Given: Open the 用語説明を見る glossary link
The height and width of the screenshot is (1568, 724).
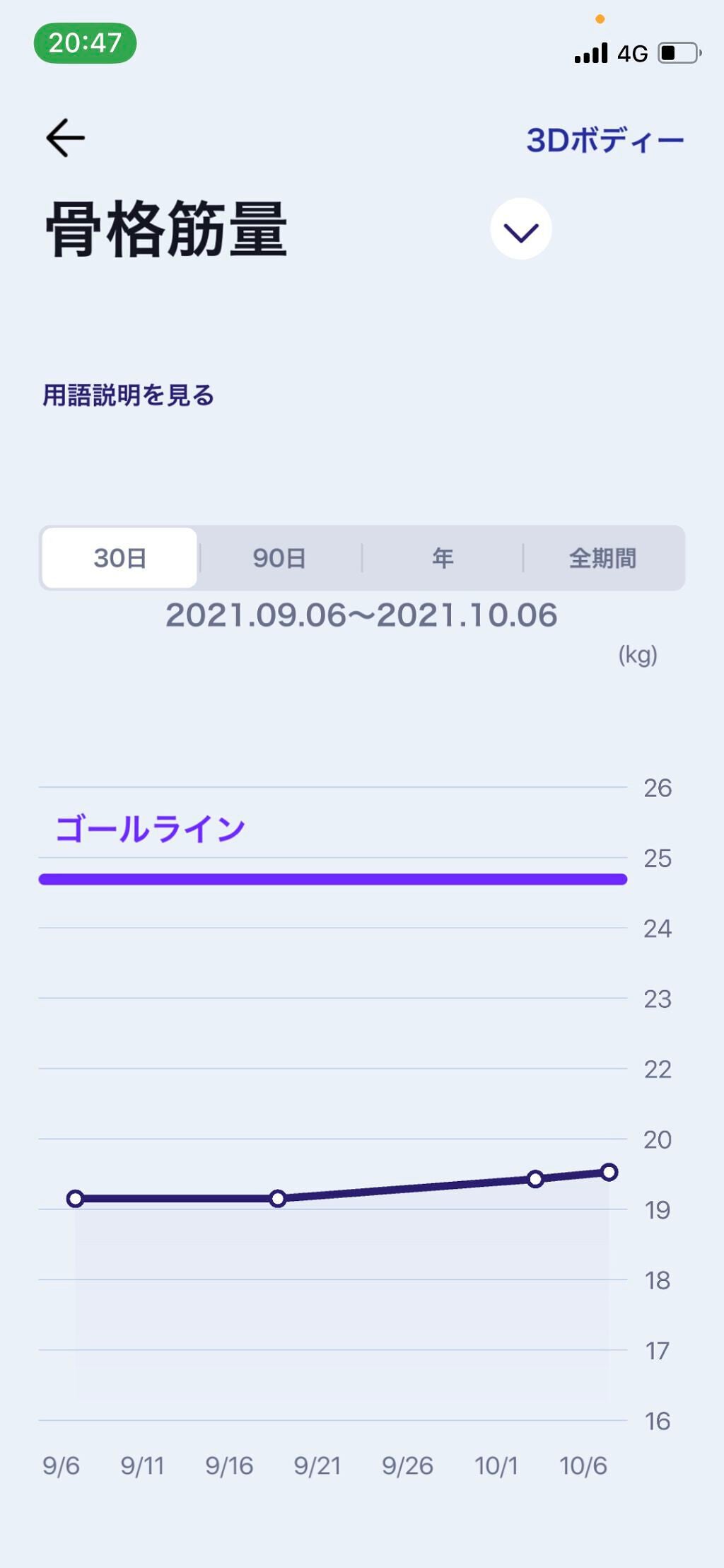Looking at the screenshot, I should (x=128, y=395).
